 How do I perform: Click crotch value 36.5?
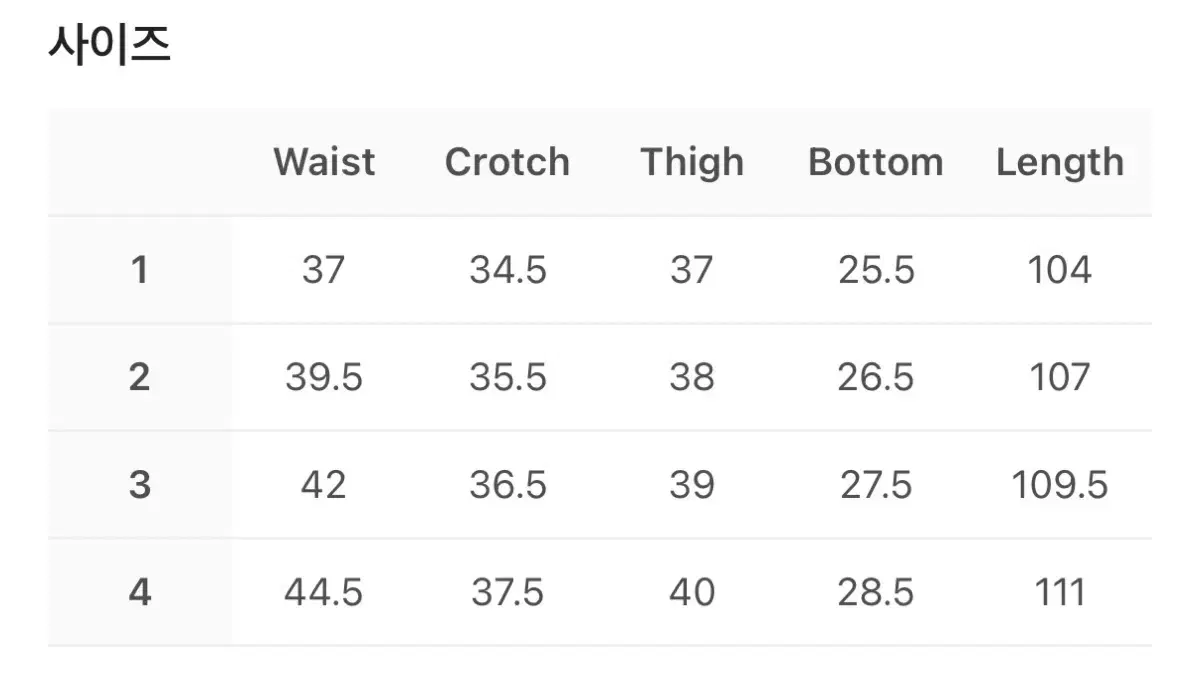[508, 485]
